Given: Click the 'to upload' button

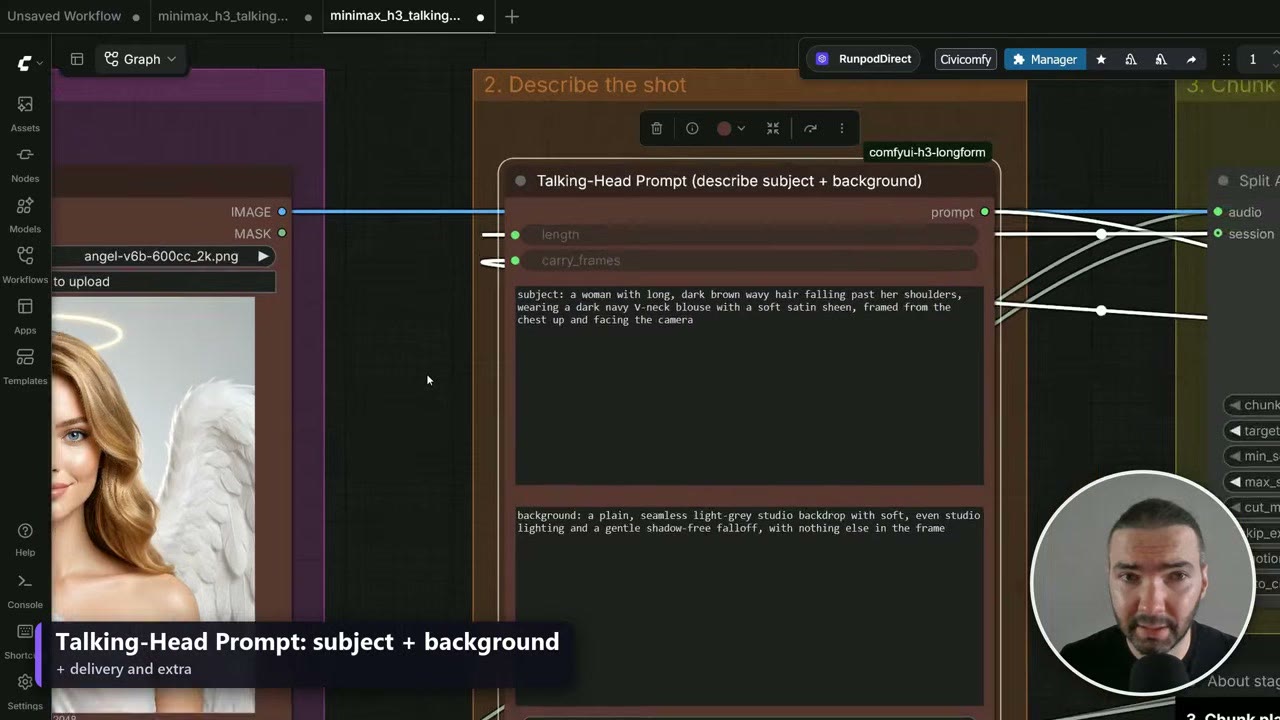Looking at the screenshot, I should (163, 281).
